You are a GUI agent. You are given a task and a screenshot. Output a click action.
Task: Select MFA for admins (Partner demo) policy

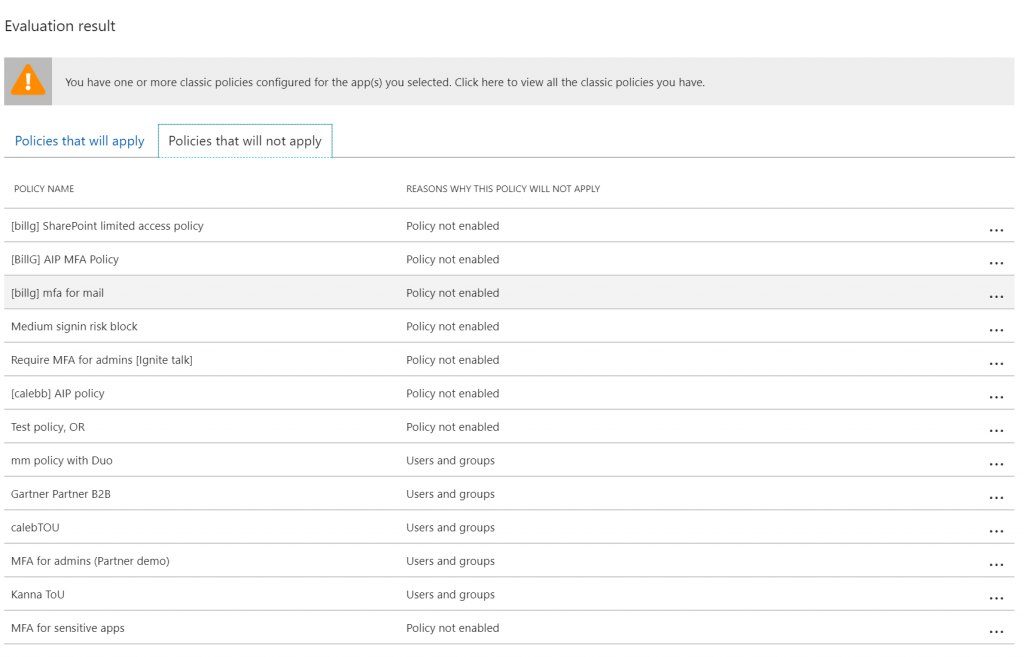[90, 561]
